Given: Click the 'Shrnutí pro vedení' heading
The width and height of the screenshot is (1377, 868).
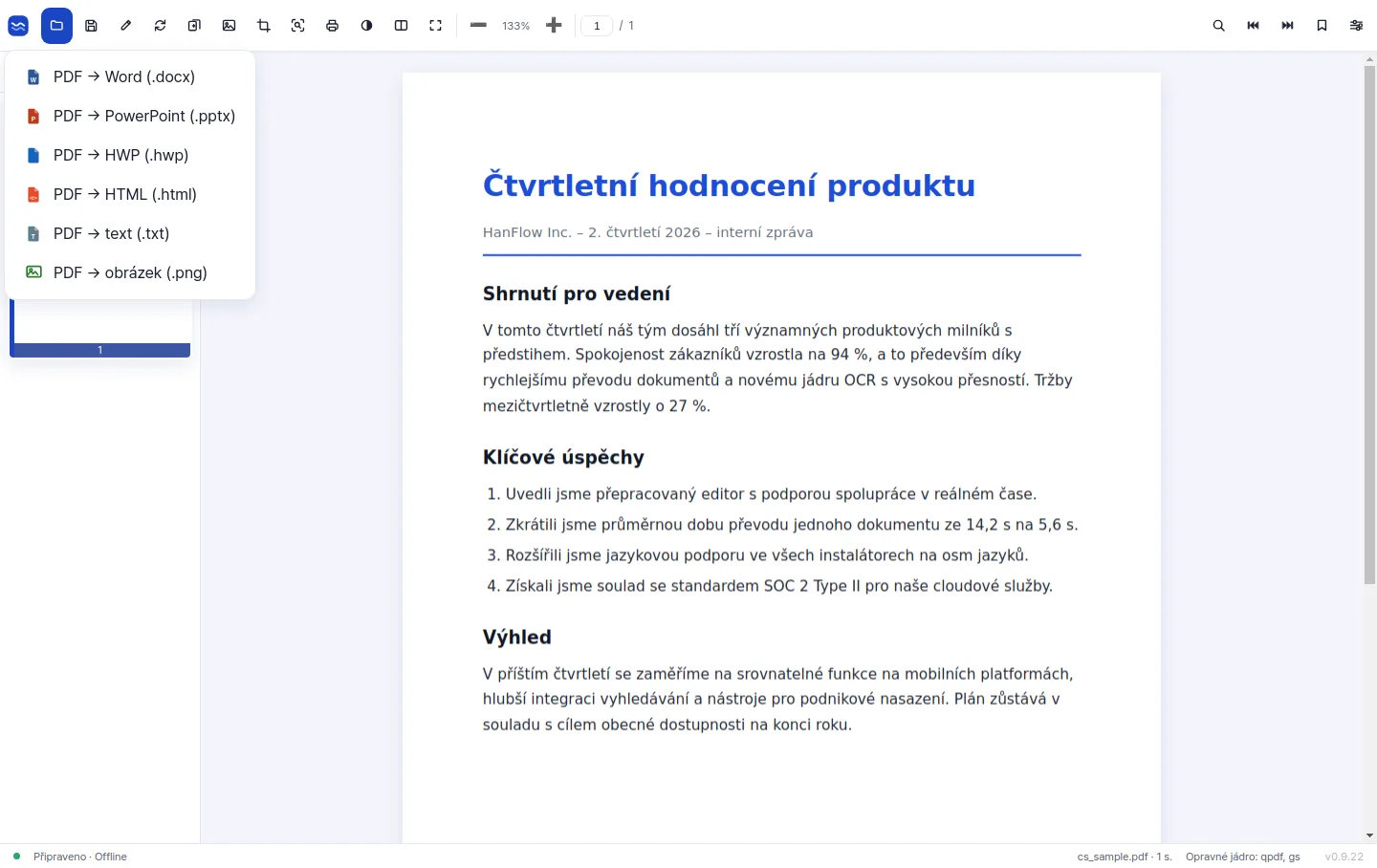Looking at the screenshot, I should coord(577,293).
